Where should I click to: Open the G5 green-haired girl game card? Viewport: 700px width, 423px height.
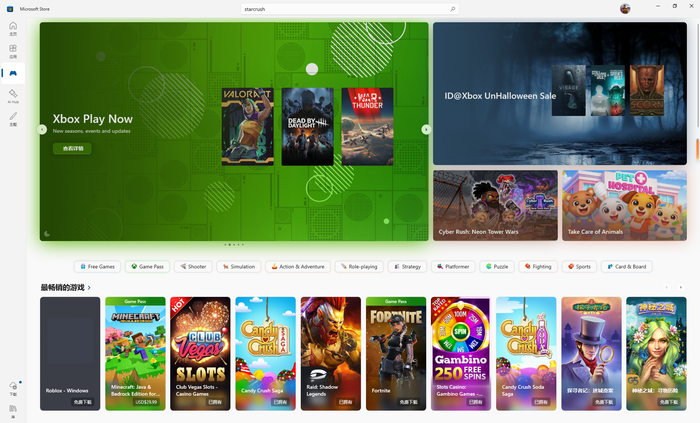coord(656,354)
